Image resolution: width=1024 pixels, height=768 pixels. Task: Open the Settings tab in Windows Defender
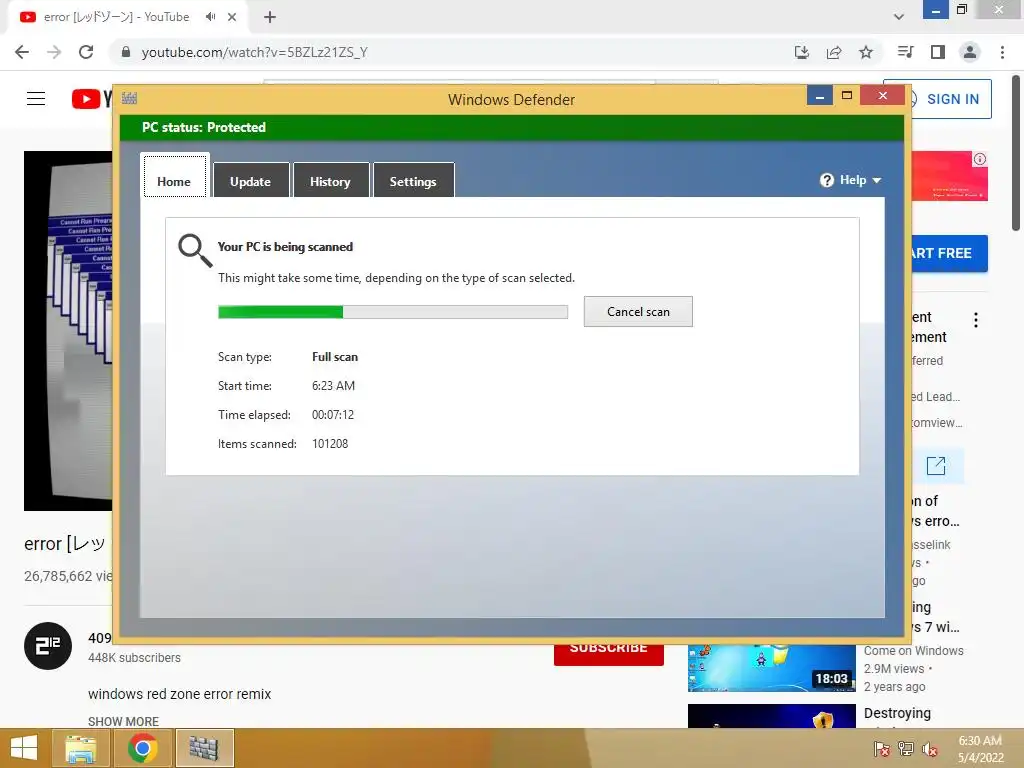[x=413, y=181]
